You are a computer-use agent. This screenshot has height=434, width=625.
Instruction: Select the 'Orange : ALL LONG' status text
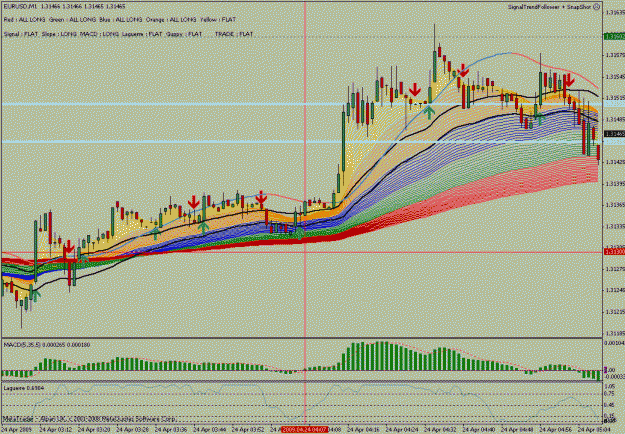click(171, 20)
